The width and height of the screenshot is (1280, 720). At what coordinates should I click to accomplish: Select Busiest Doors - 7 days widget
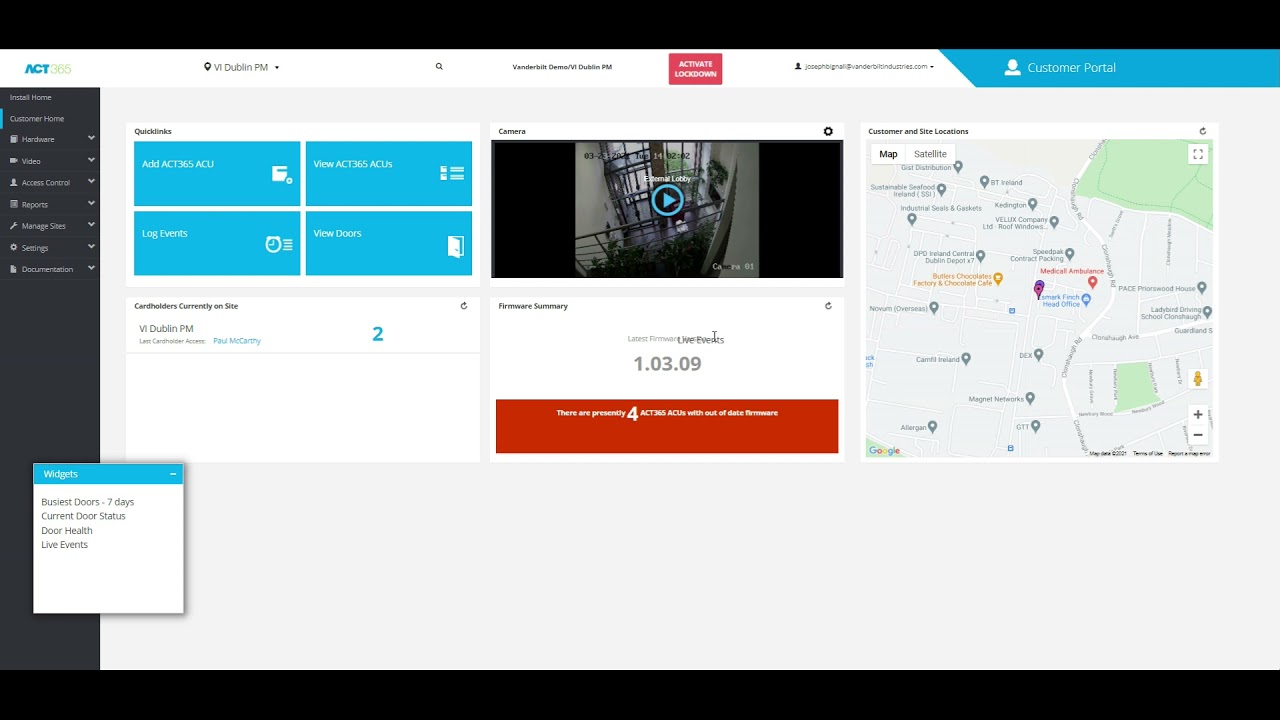[x=87, y=502]
